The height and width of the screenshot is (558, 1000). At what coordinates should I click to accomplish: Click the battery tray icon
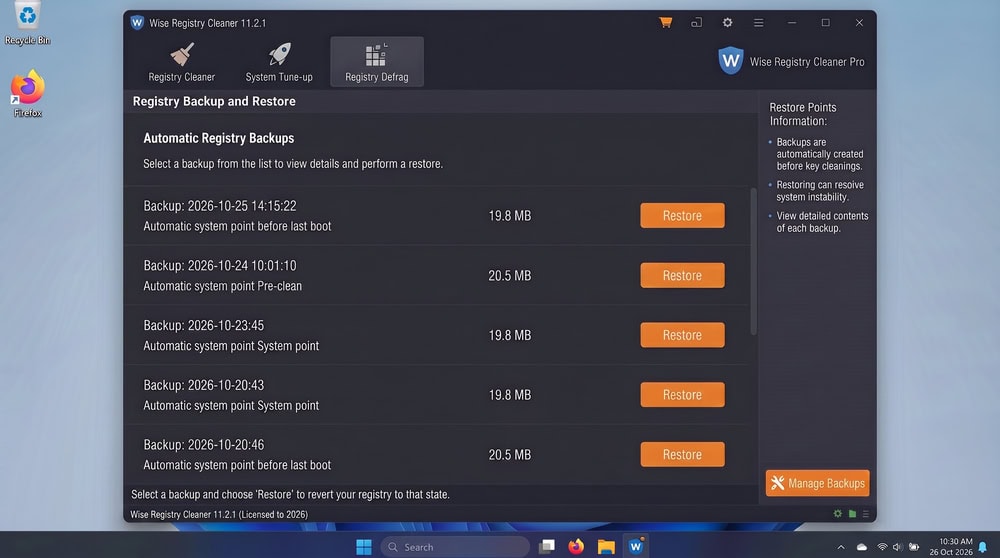click(x=914, y=547)
